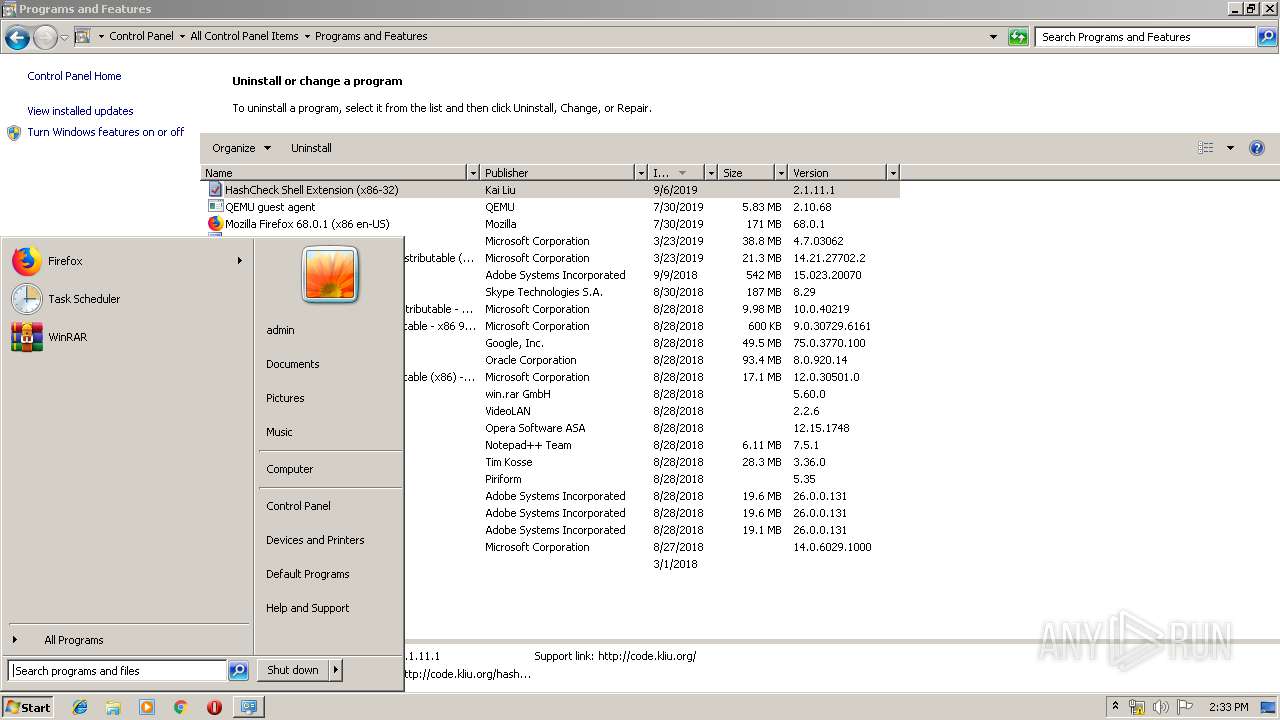This screenshot has height=720, width=1280.
Task: Click into Search Programs and Features field
Action: 1145,37
